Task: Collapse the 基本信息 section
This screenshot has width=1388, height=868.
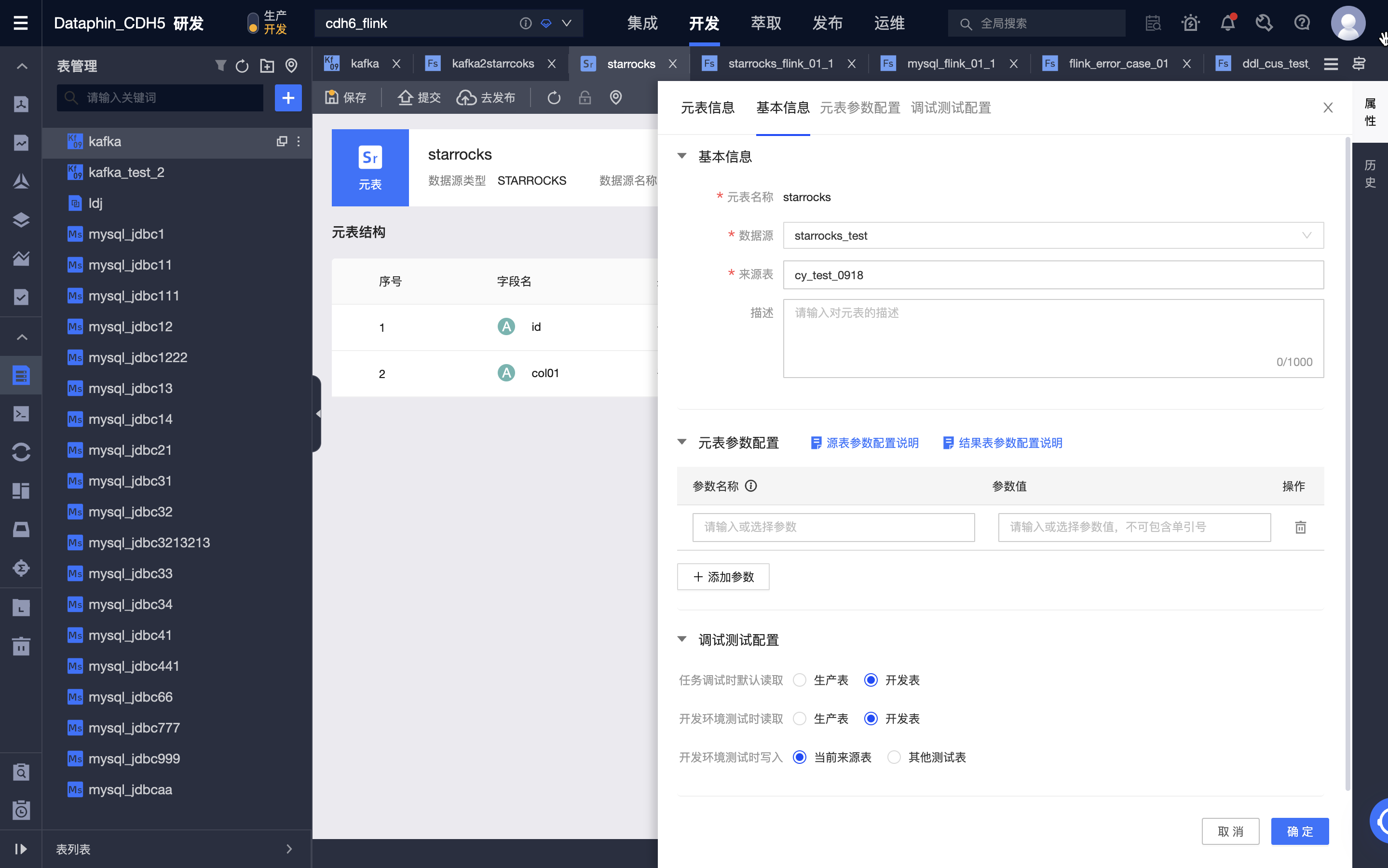Action: pyautogui.click(x=682, y=157)
